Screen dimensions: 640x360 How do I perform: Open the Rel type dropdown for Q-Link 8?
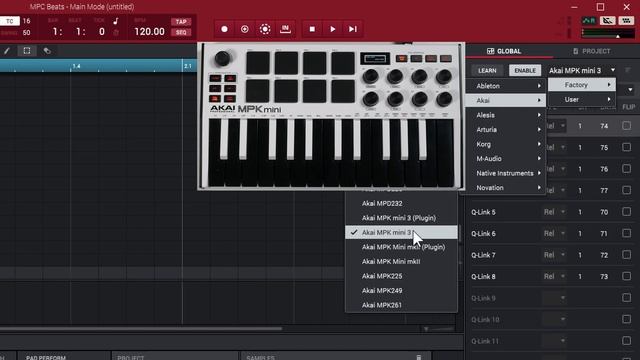[554, 276]
